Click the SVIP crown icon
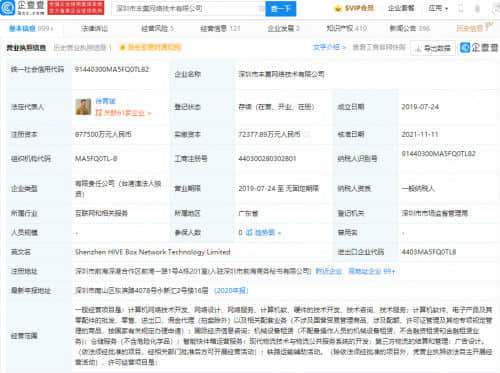The image size is (500, 373). (338, 8)
